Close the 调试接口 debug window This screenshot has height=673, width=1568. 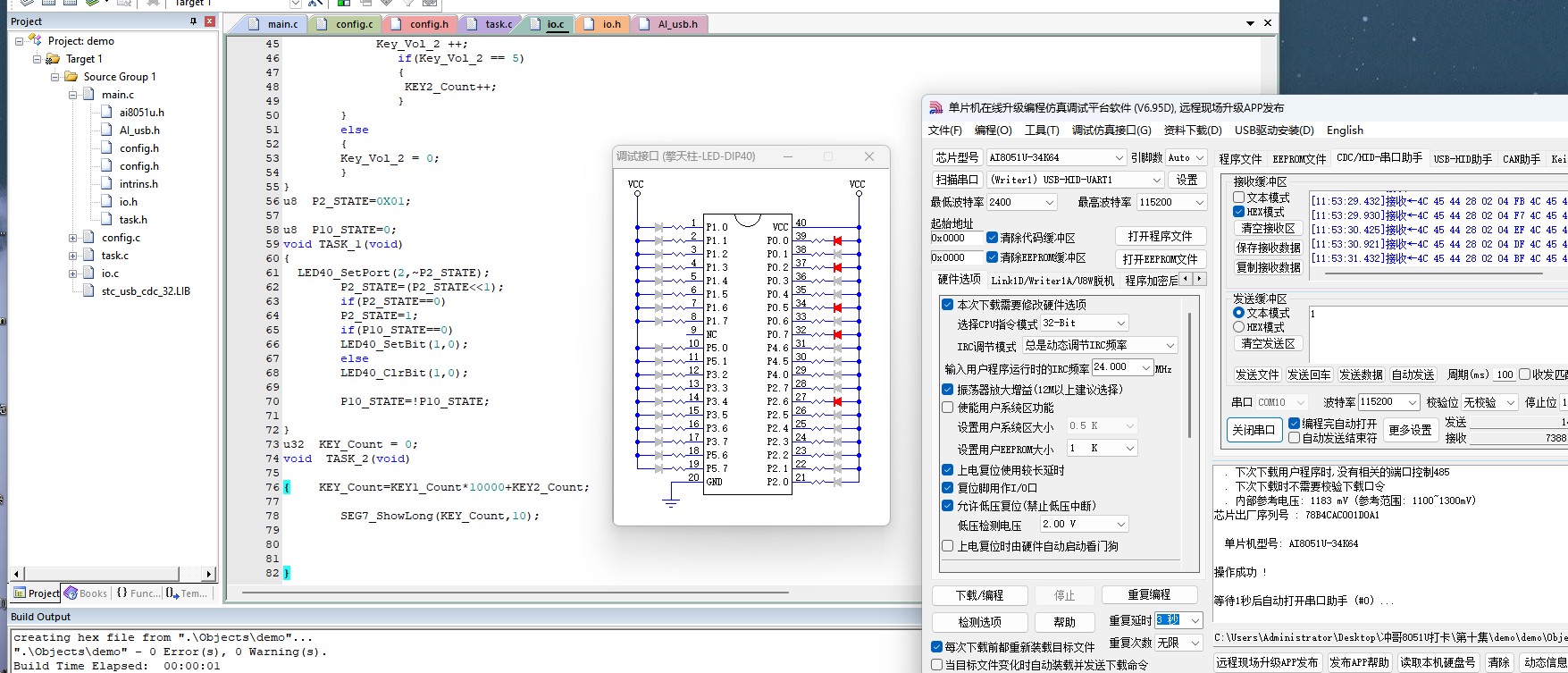pos(869,156)
